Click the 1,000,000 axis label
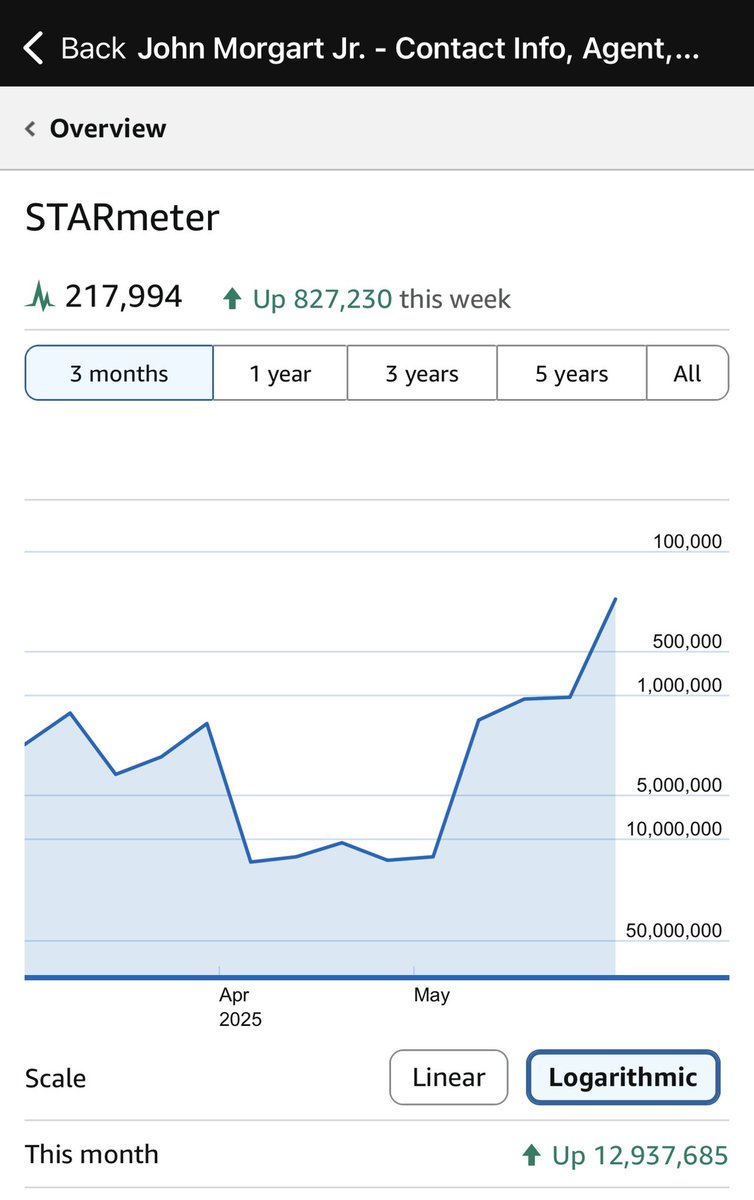 tap(679, 685)
